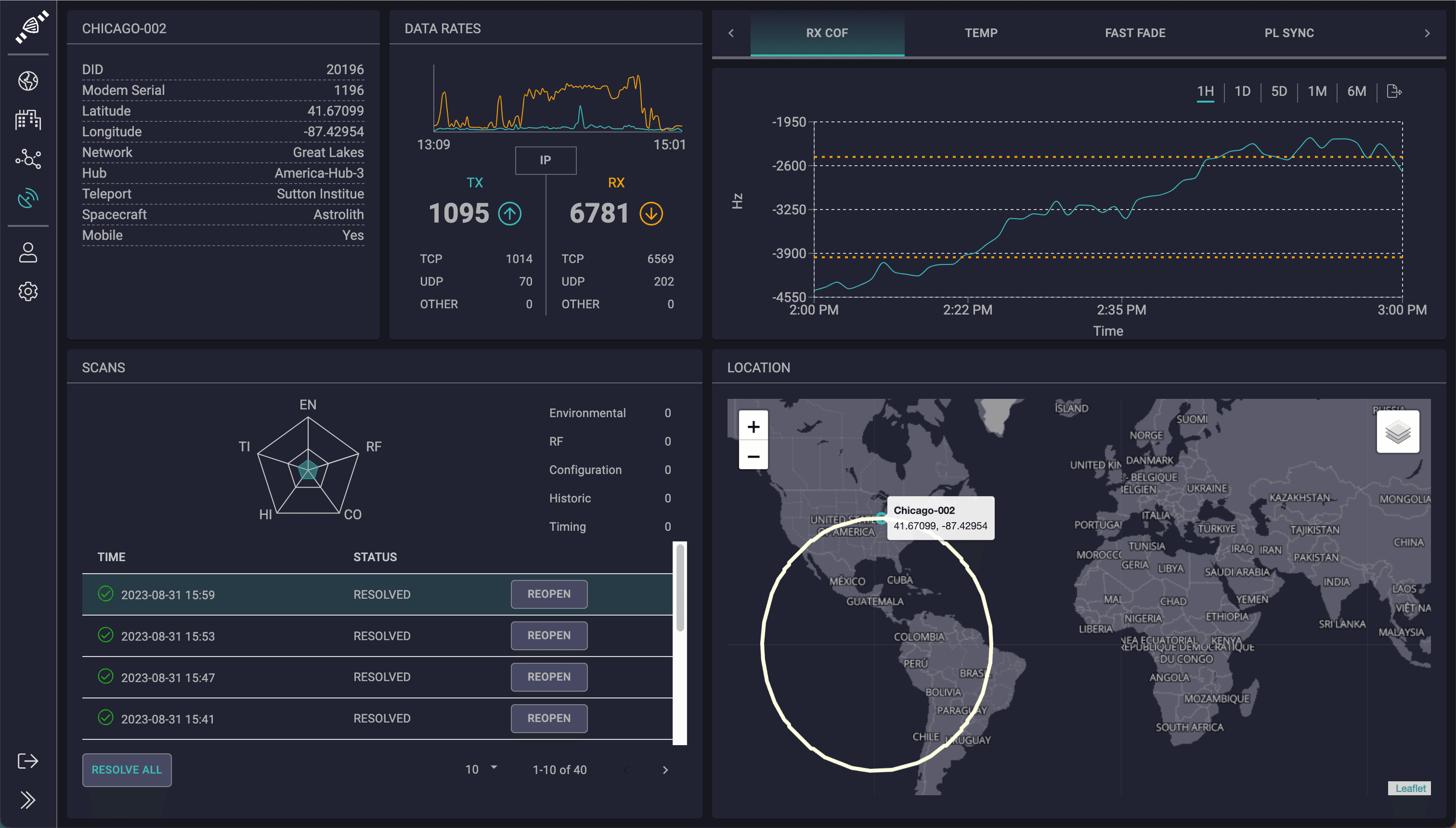The width and height of the screenshot is (1456, 828).
Task: Switch to the TEMP tab
Action: click(x=981, y=33)
